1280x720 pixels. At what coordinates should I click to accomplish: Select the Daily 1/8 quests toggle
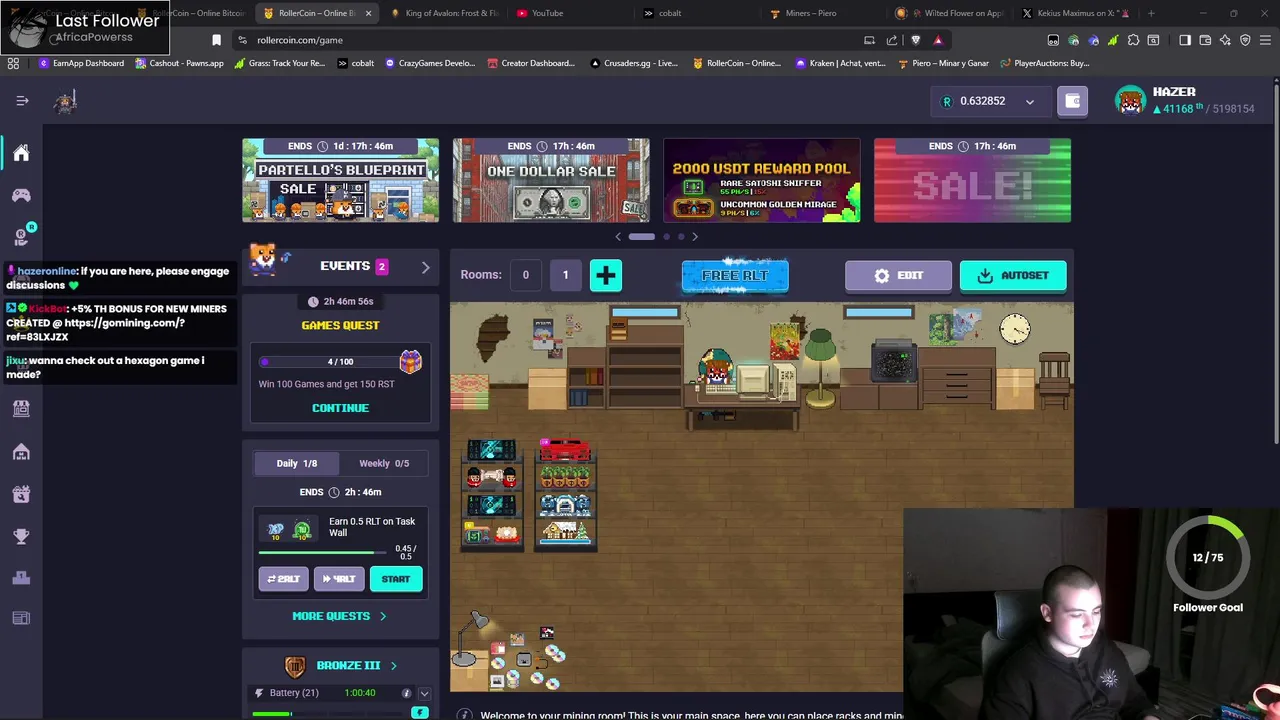[x=296, y=463]
